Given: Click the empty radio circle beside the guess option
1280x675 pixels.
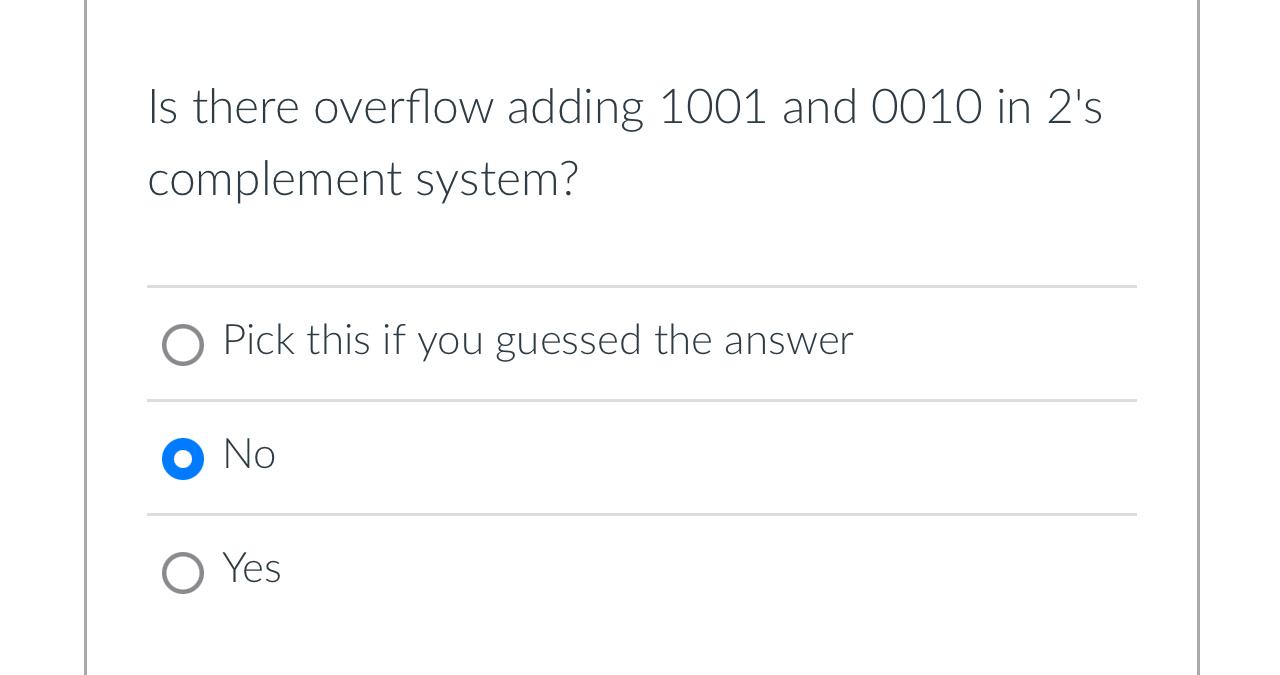Looking at the screenshot, I should [183, 345].
